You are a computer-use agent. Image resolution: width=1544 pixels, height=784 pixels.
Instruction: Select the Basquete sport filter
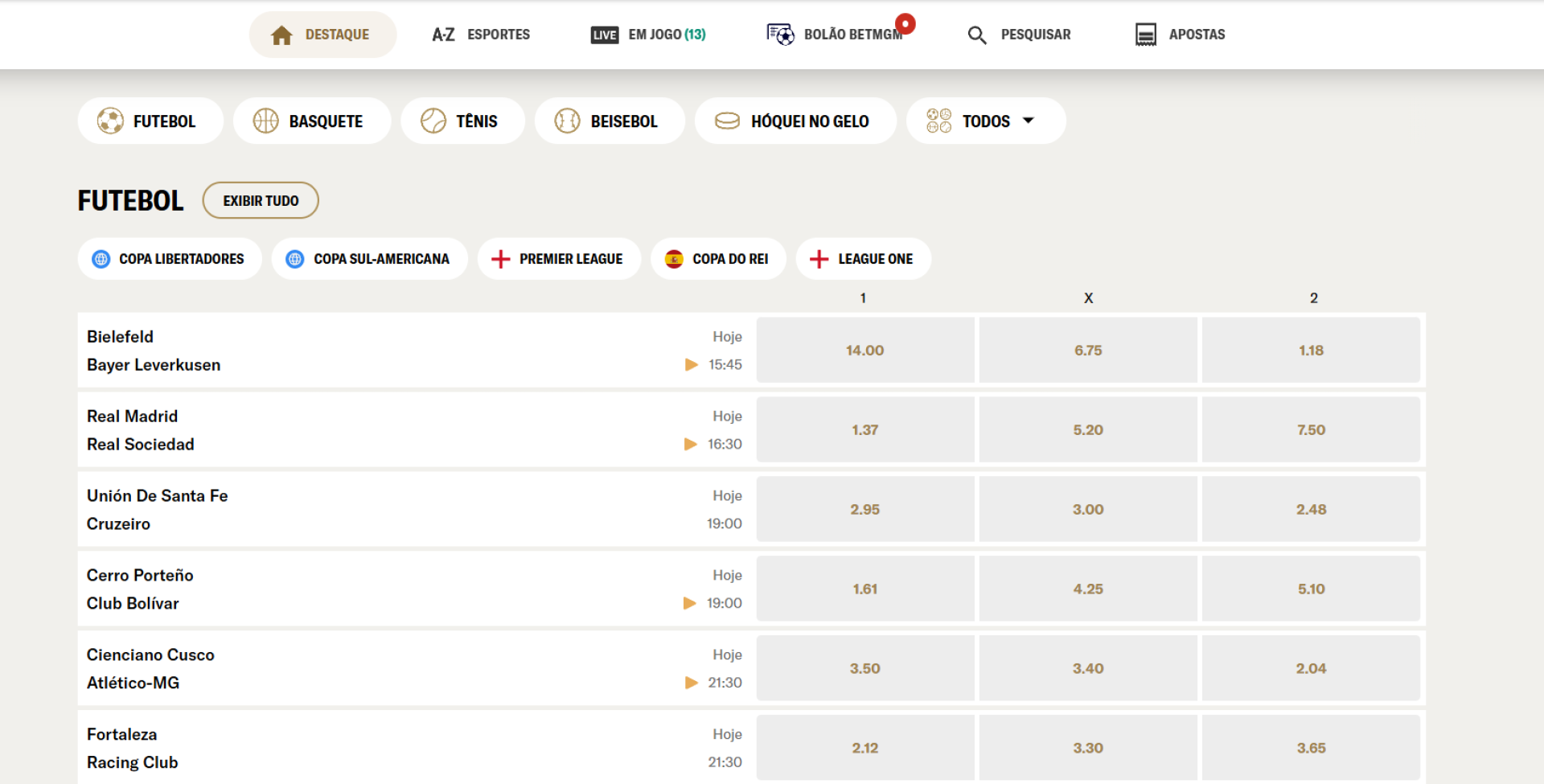tap(311, 121)
